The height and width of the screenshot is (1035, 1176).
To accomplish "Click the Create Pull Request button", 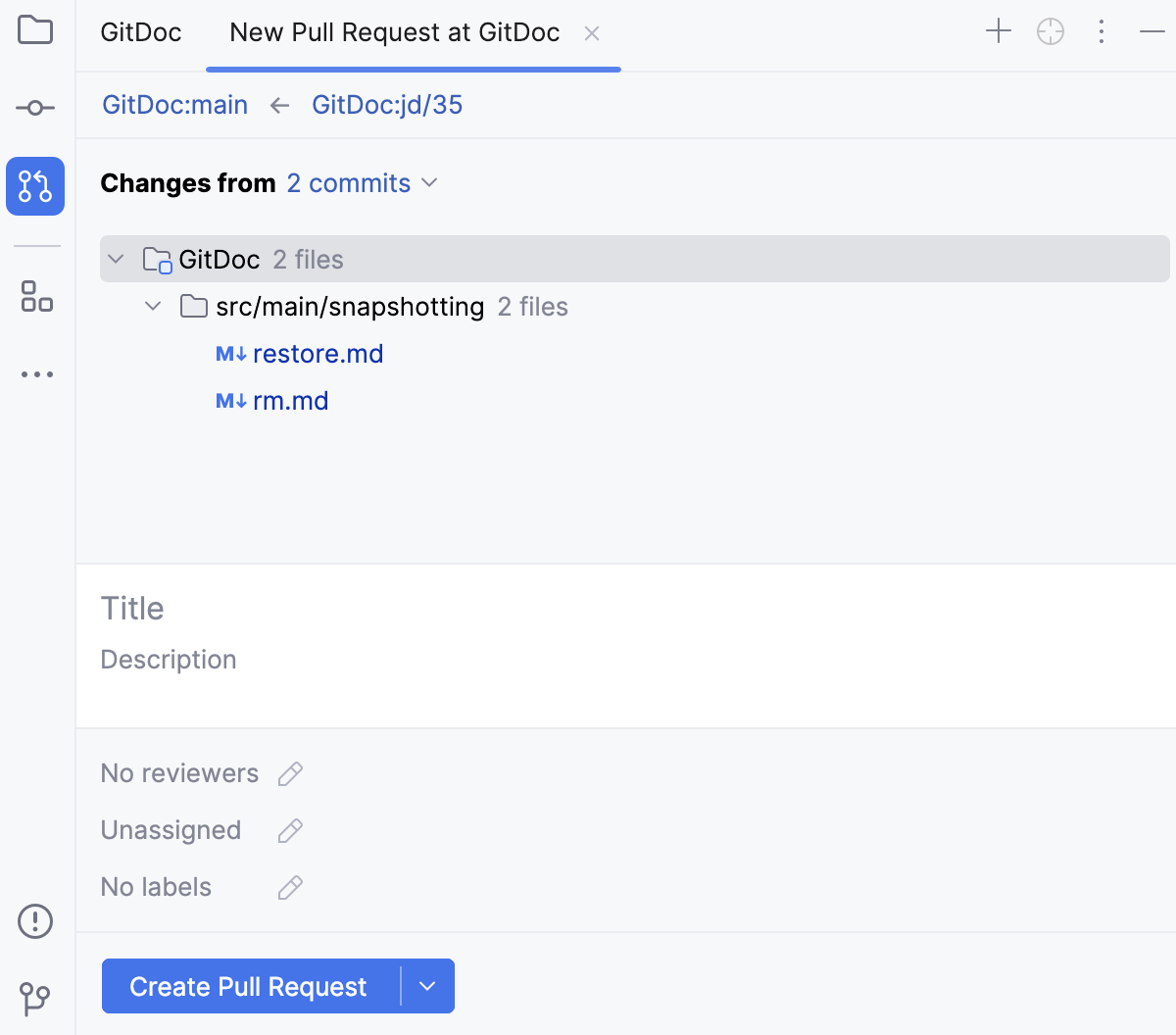I will coord(248,986).
